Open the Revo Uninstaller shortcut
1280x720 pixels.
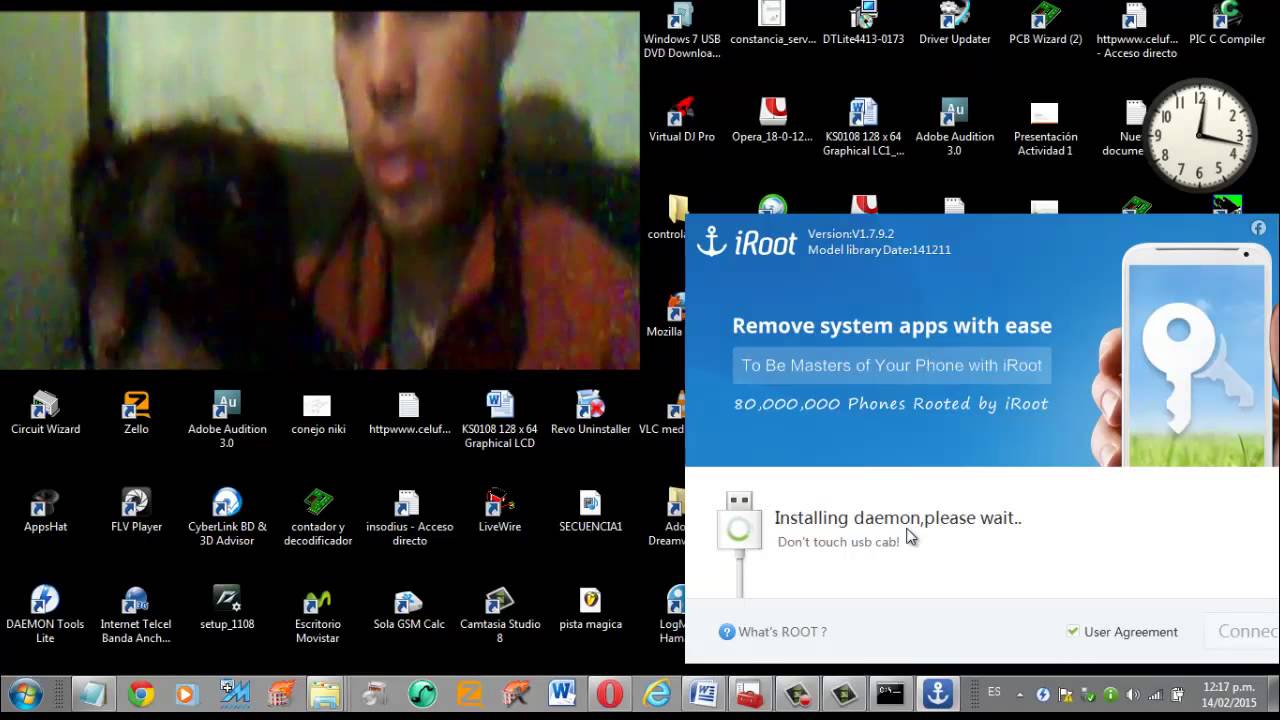click(x=590, y=413)
